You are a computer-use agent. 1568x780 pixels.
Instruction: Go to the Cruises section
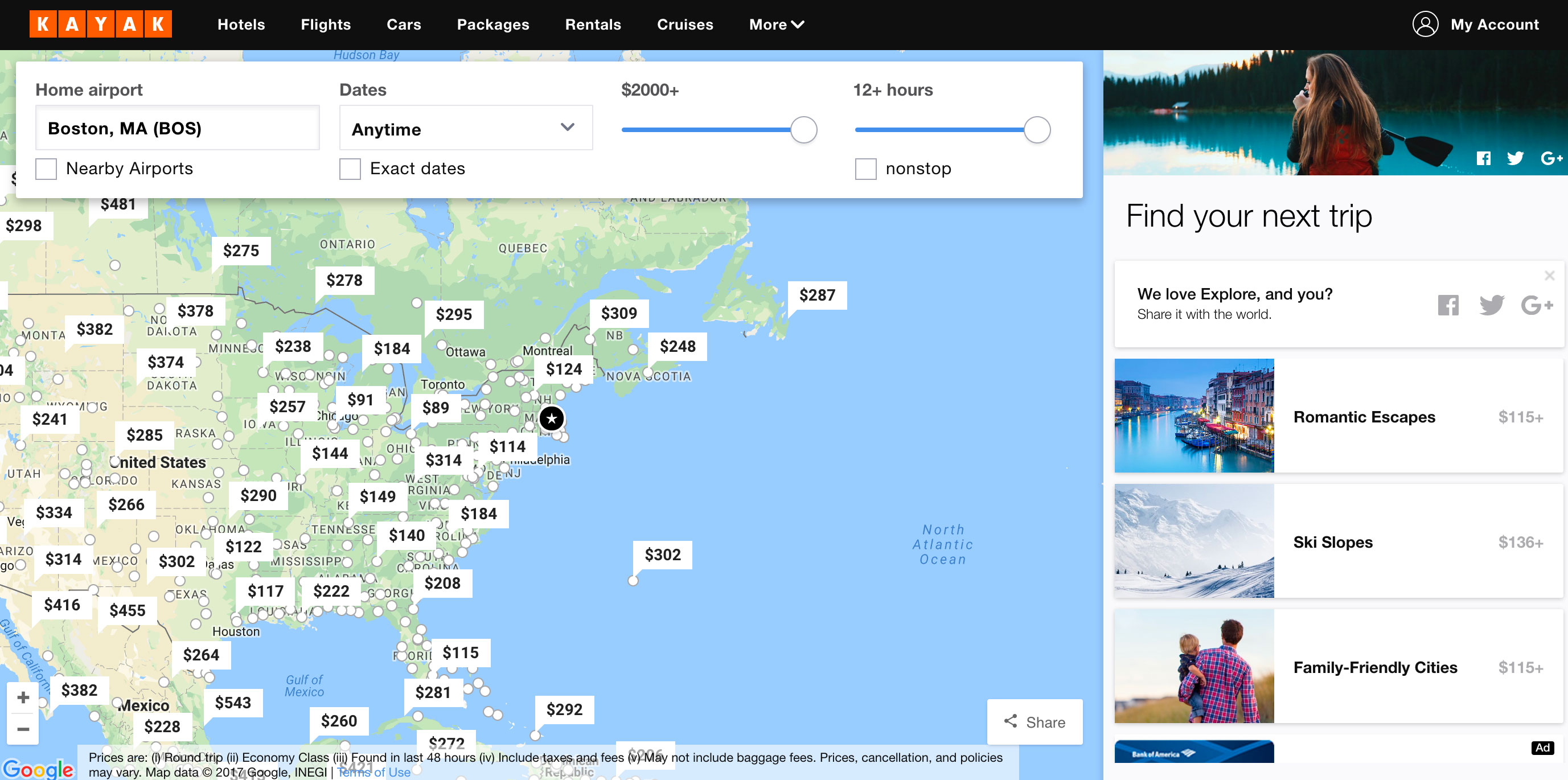685,24
